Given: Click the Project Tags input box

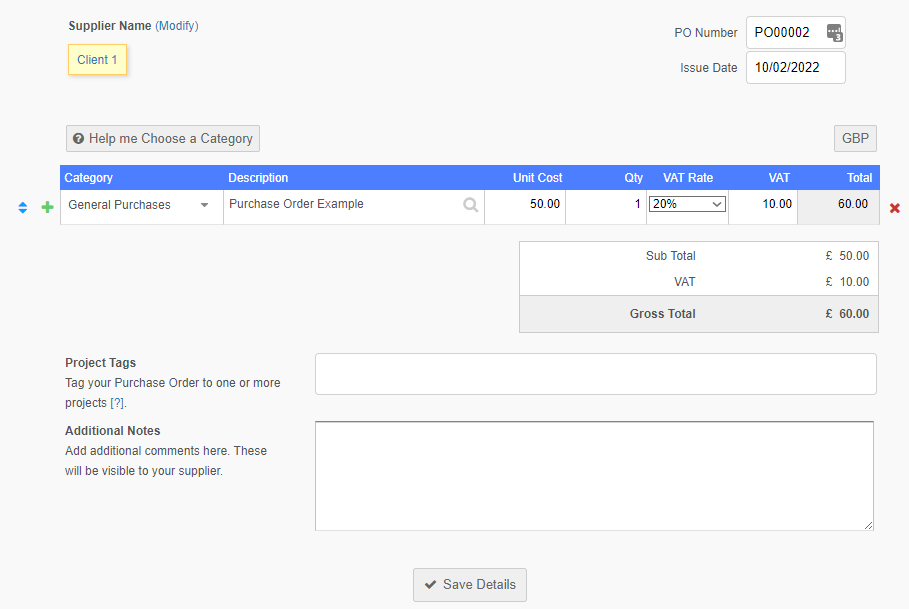Looking at the screenshot, I should [595, 374].
